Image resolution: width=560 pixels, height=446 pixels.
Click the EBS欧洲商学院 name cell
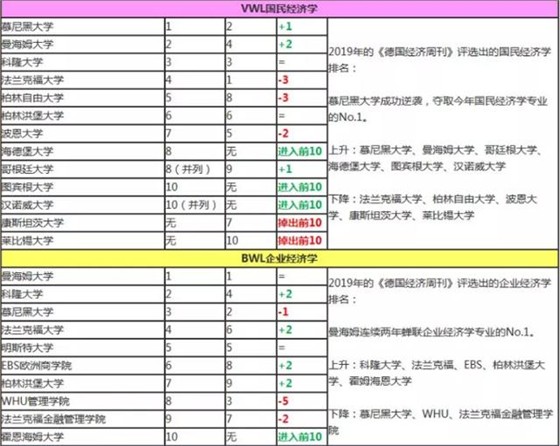tap(83, 365)
